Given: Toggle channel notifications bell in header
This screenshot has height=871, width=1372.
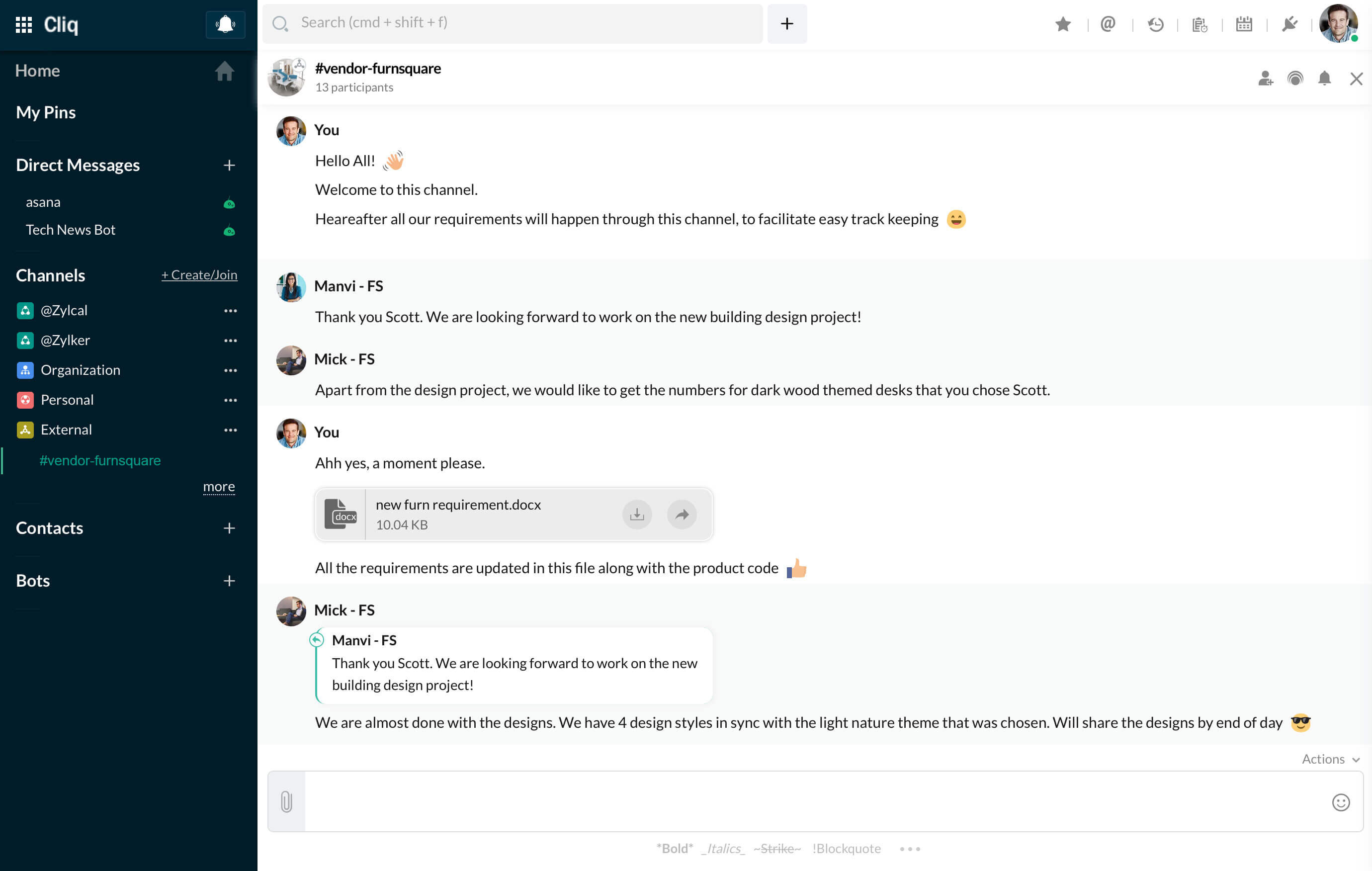Looking at the screenshot, I should pos(1325,78).
